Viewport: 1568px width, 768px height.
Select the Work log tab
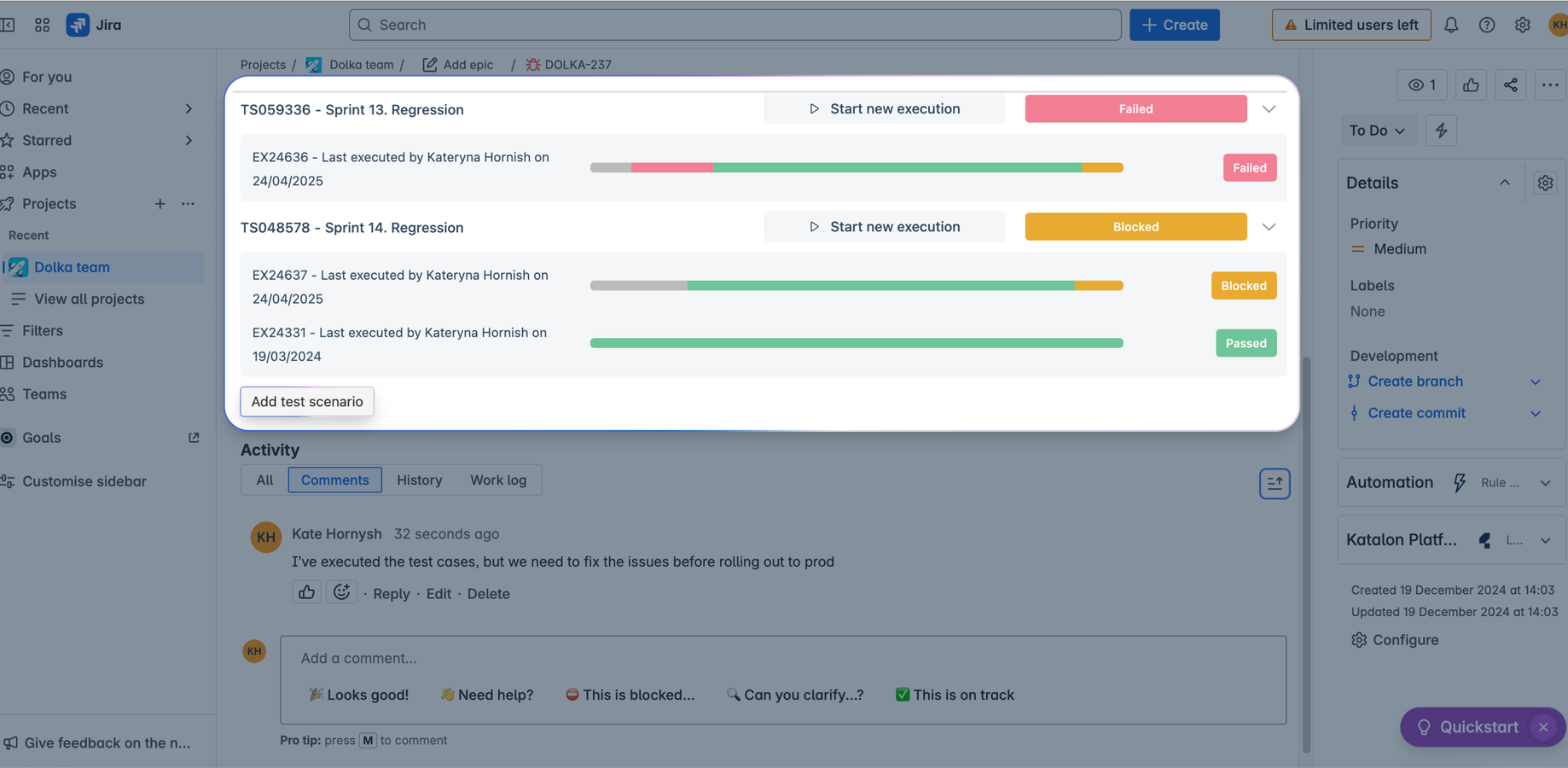point(498,480)
